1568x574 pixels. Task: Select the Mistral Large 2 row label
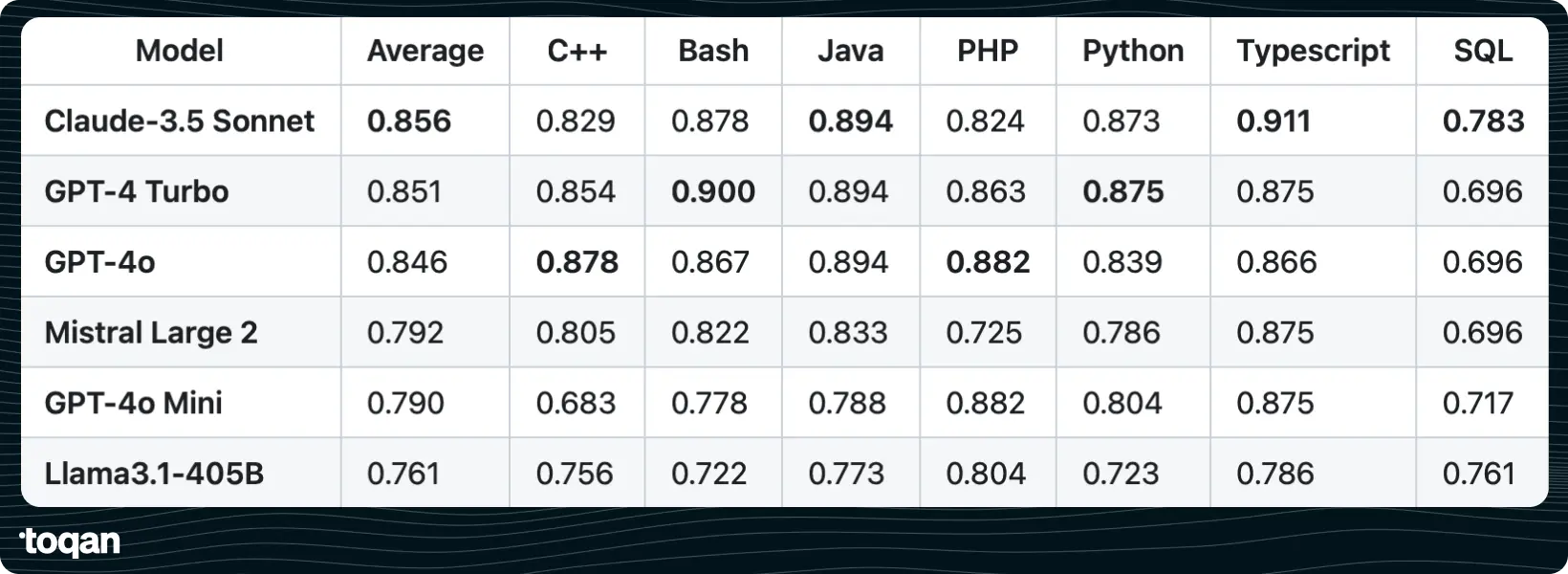coord(151,333)
